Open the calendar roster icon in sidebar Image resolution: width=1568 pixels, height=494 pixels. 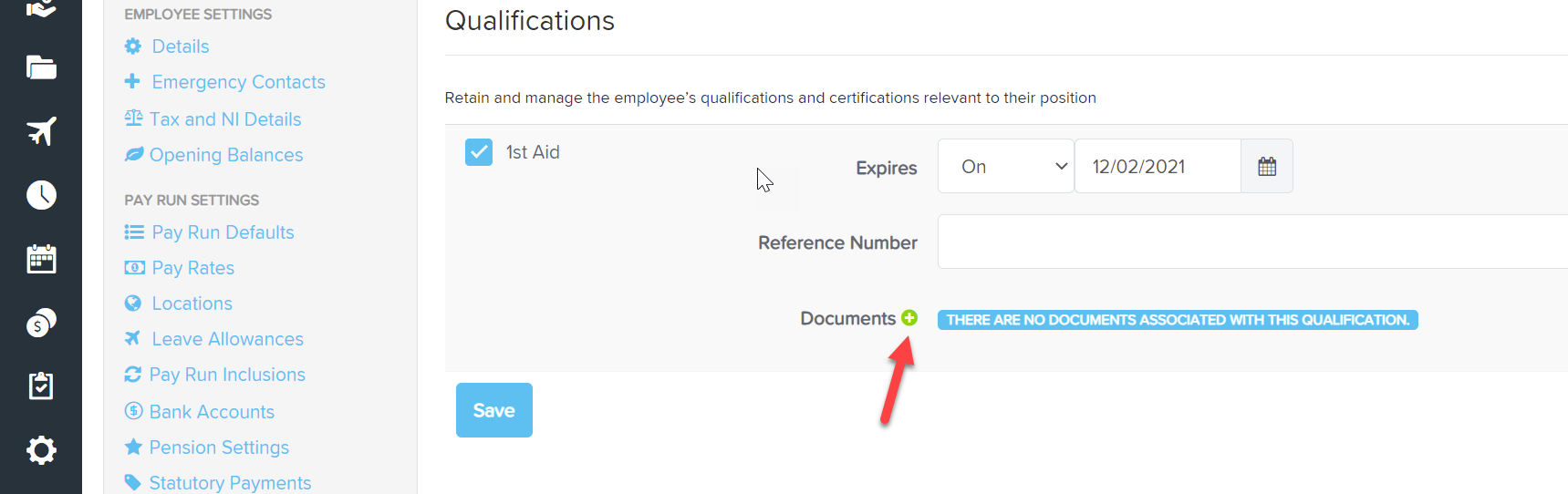(x=41, y=259)
